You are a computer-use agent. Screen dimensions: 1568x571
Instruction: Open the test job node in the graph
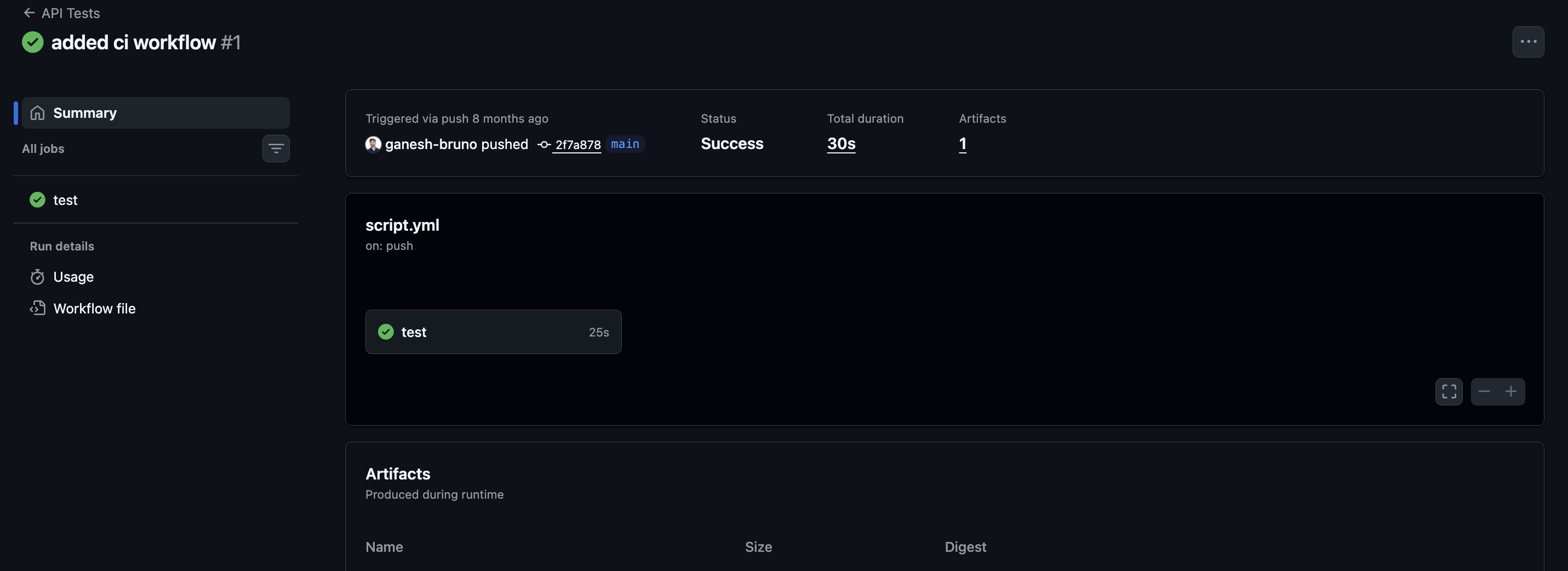(x=493, y=332)
